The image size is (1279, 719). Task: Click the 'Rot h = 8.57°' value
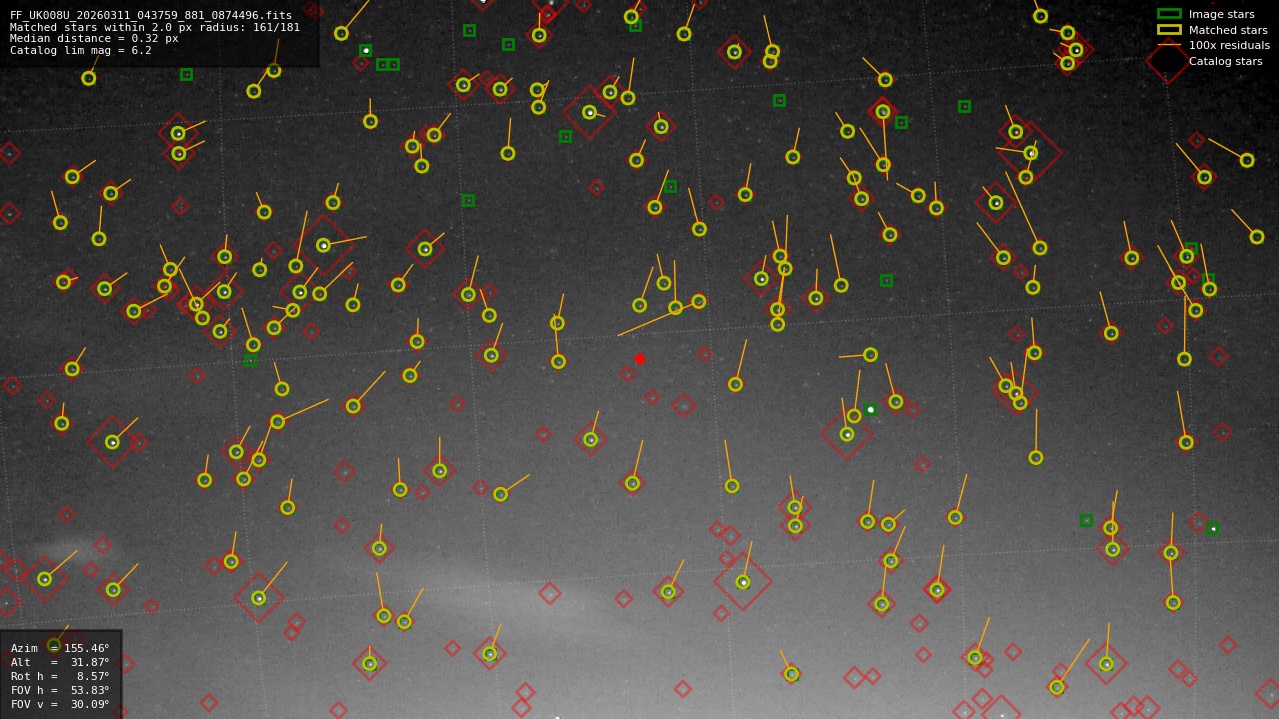60,677
